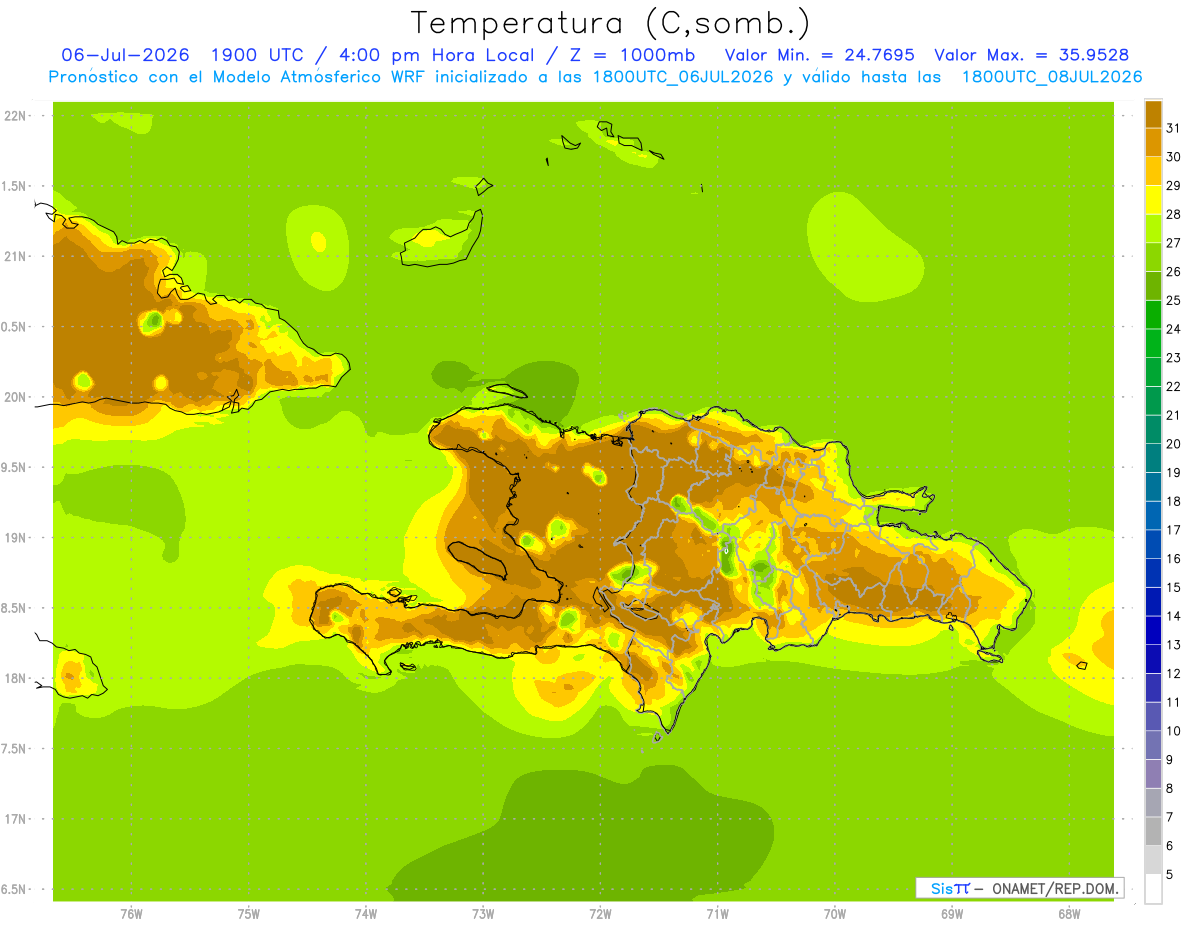The width and height of the screenshot is (1200, 927).
Task: Click the '75W' longitude axis label
Action: pos(248,914)
